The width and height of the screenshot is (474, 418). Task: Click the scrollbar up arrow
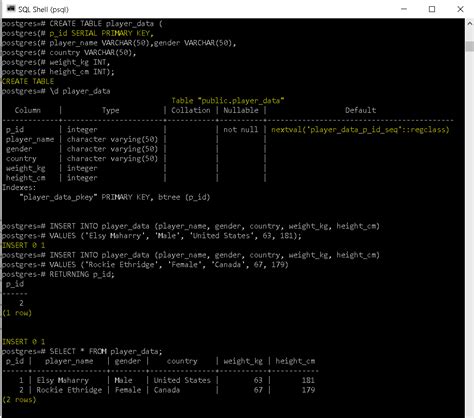470,23
